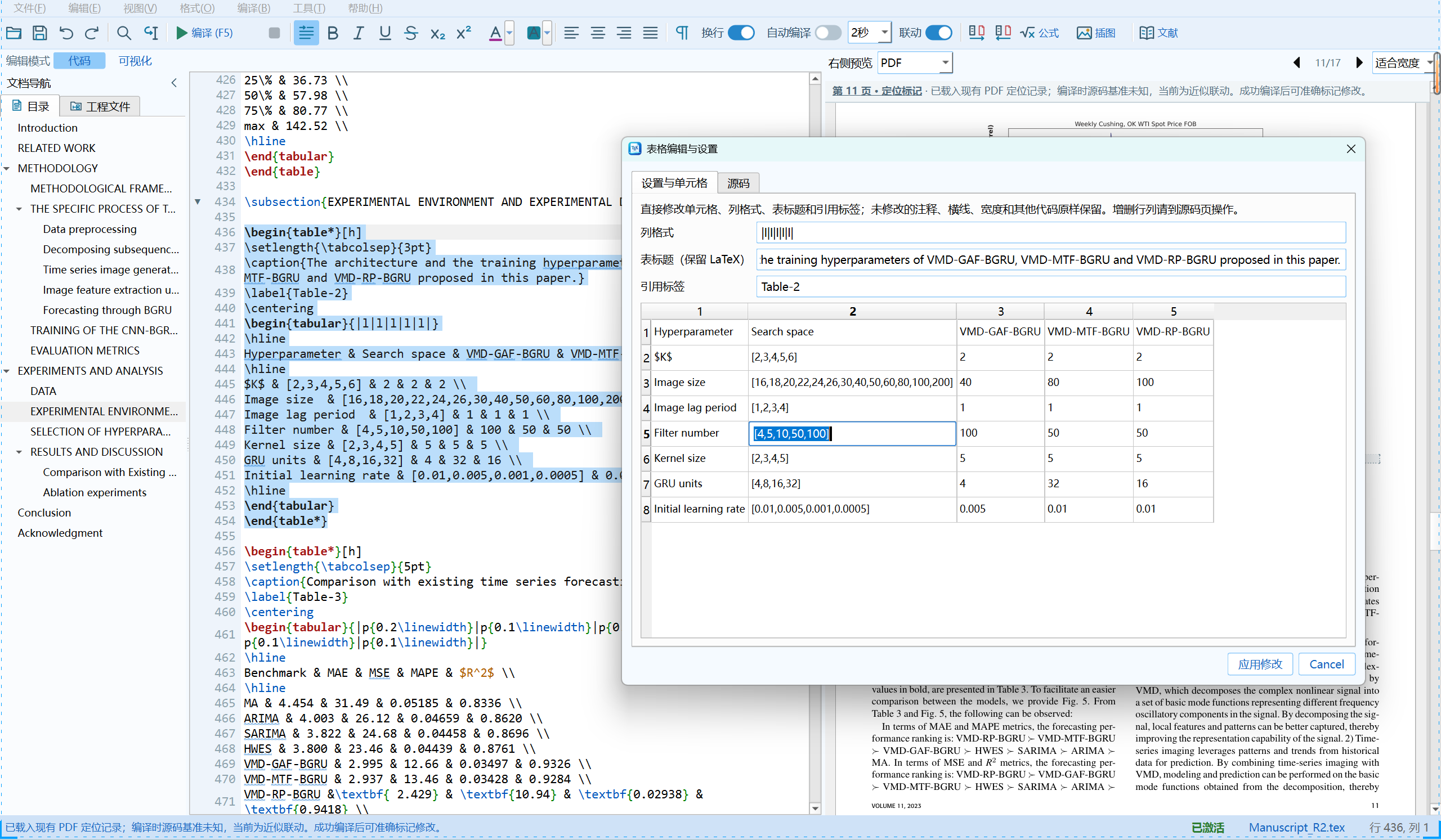
Task: Open the 2秒 interval dropdown
Action: tap(869, 33)
